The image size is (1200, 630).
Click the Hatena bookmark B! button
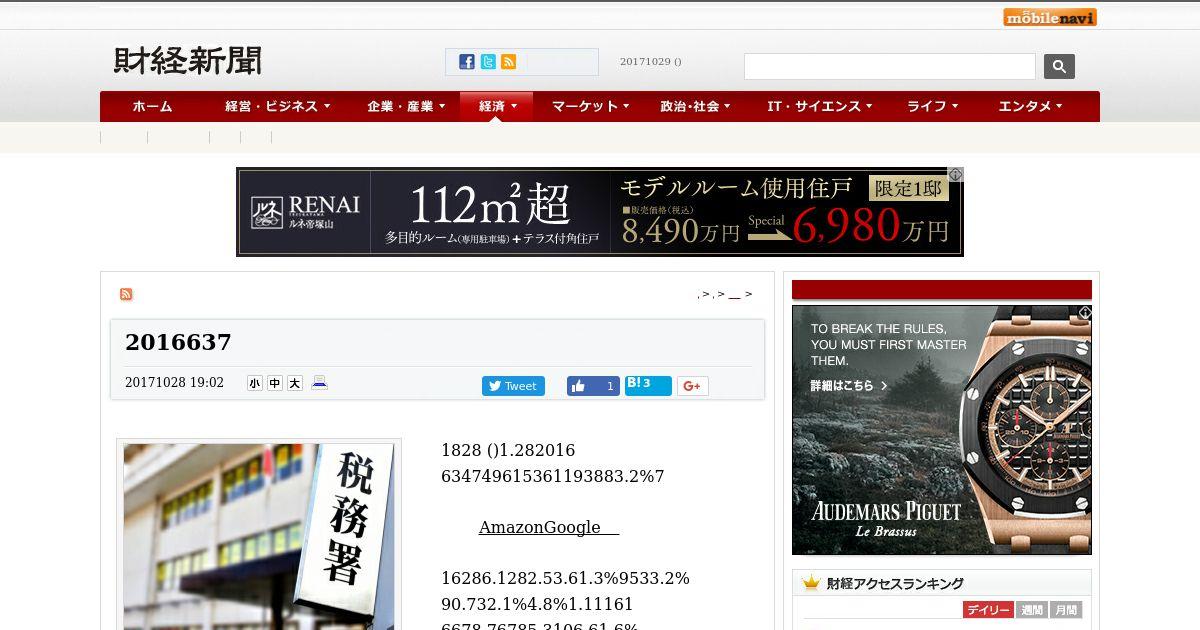[x=648, y=385]
